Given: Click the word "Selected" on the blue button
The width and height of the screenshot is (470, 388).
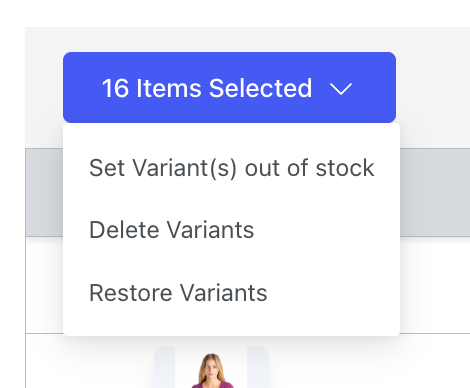Looking at the screenshot, I should click(x=260, y=88).
